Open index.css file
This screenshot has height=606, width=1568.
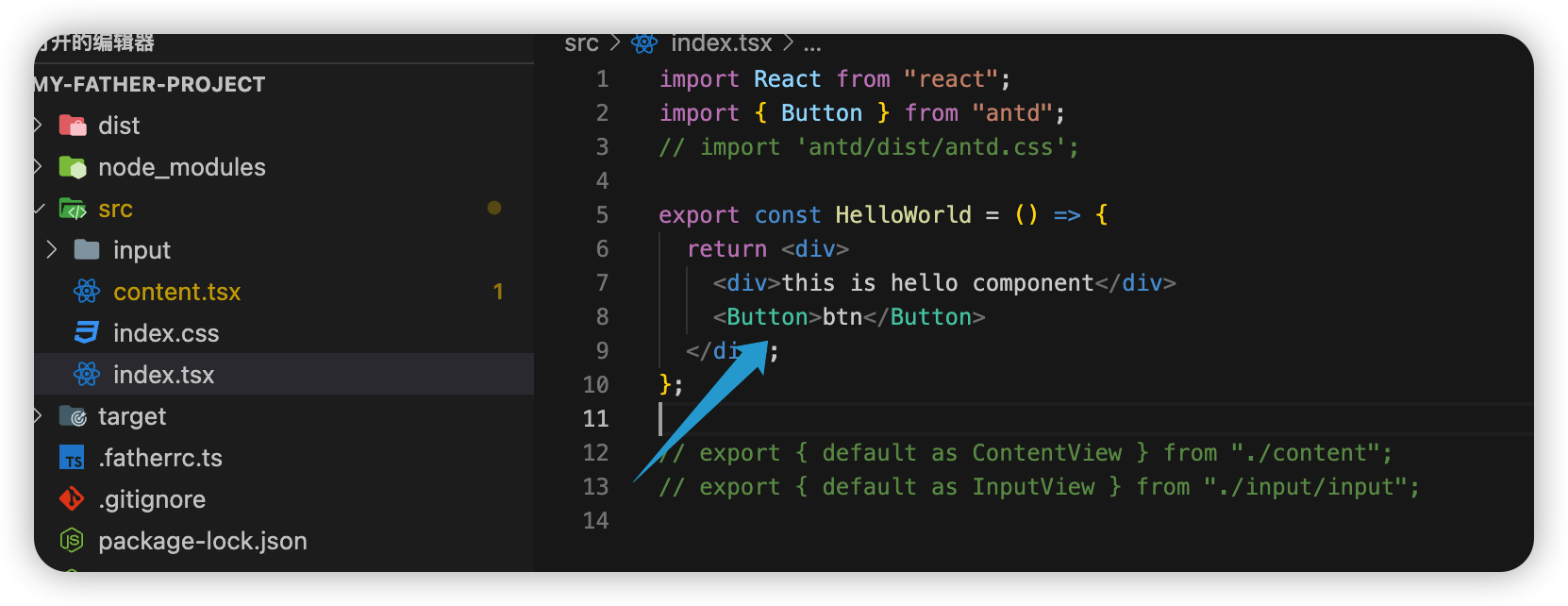pos(166,333)
